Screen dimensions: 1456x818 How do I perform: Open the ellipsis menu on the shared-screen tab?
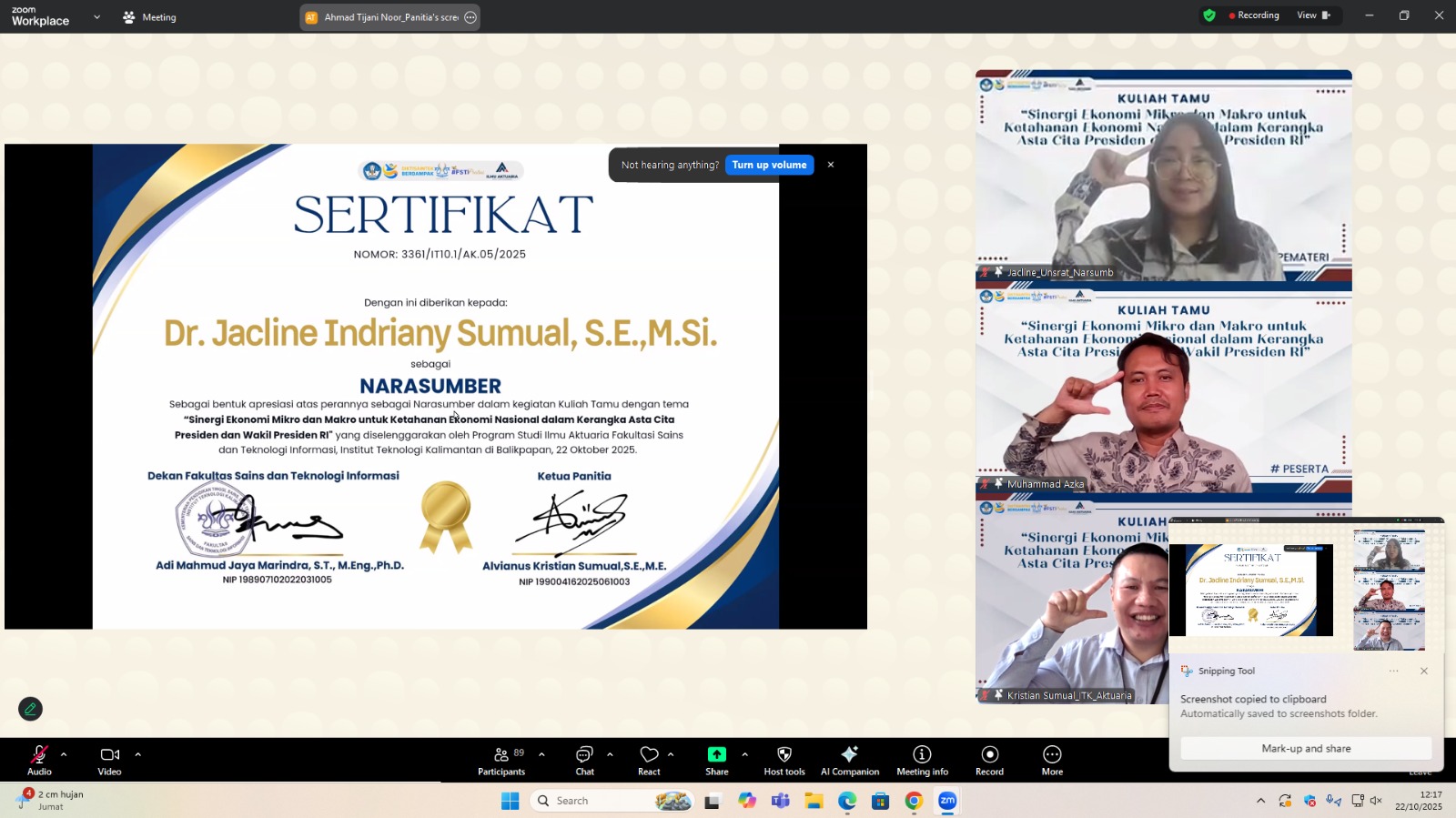coord(470,17)
